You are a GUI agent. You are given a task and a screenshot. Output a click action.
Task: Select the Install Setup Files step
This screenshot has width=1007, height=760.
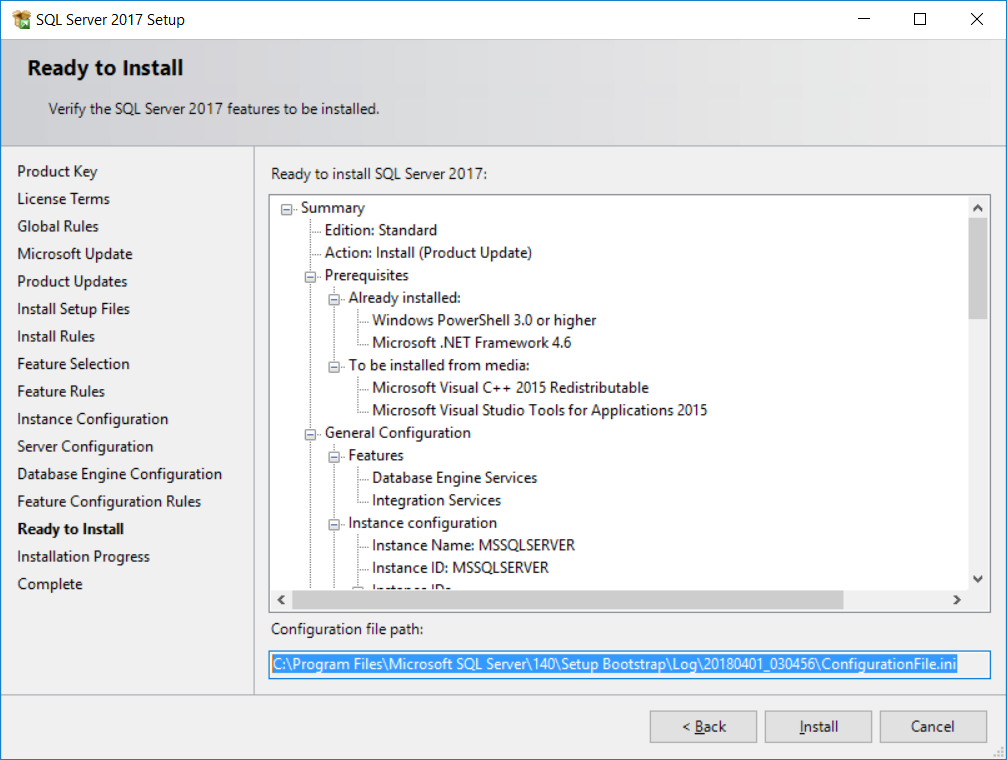[73, 309]
